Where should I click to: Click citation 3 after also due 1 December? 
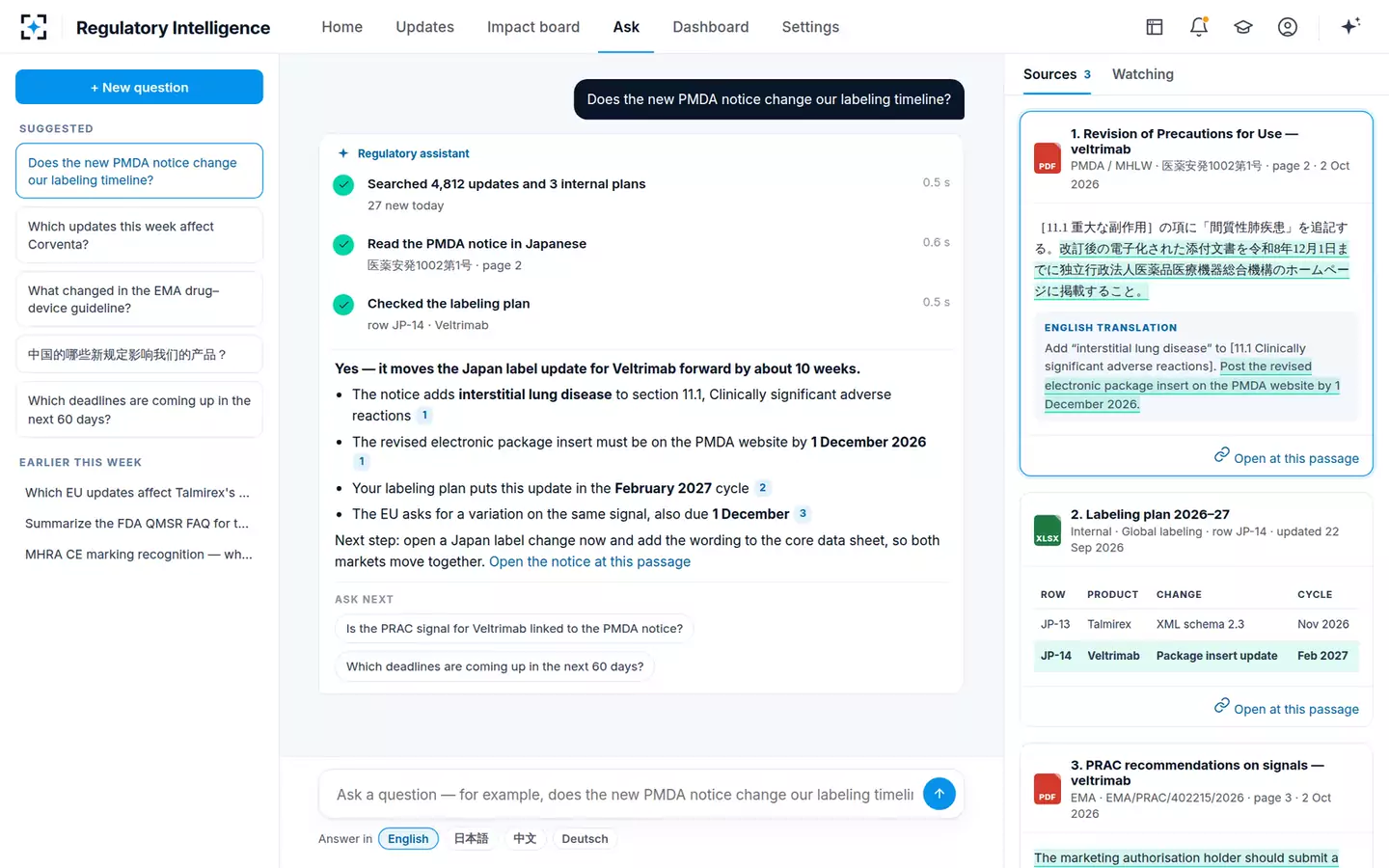pyautogui.click(x=803, y=514)
